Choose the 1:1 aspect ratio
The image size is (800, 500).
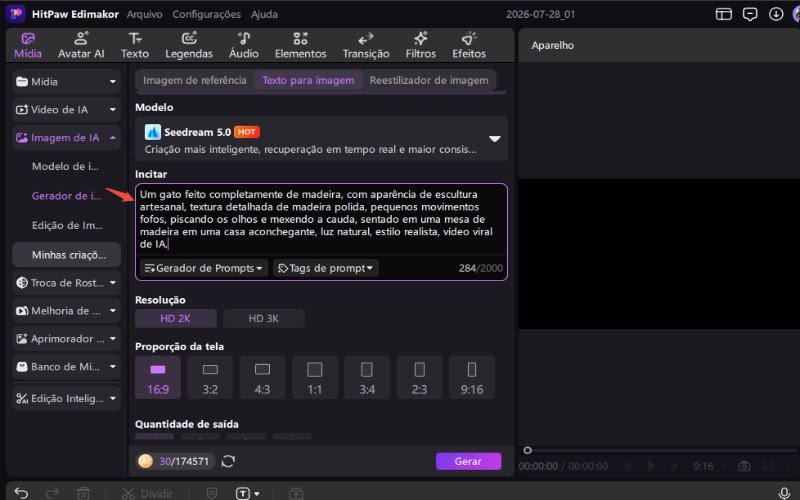[x=315, y=378]
